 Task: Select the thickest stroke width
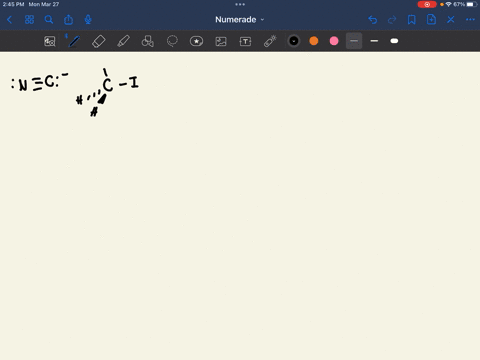(x=394, y=41)
